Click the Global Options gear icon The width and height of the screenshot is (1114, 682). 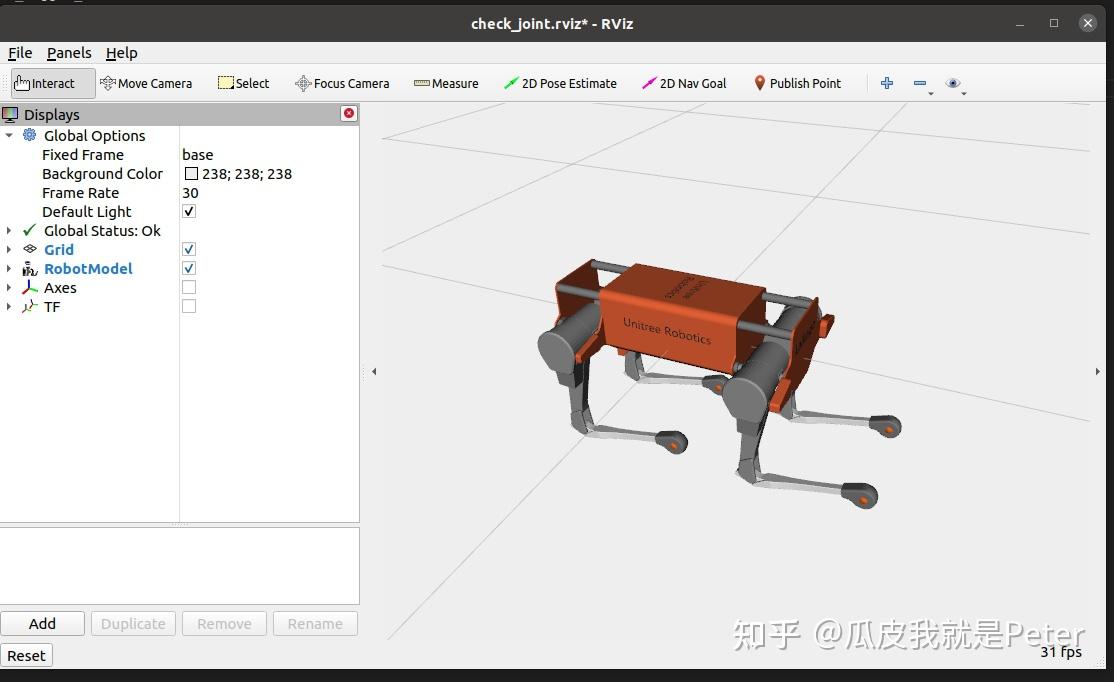tap(29, 135)
